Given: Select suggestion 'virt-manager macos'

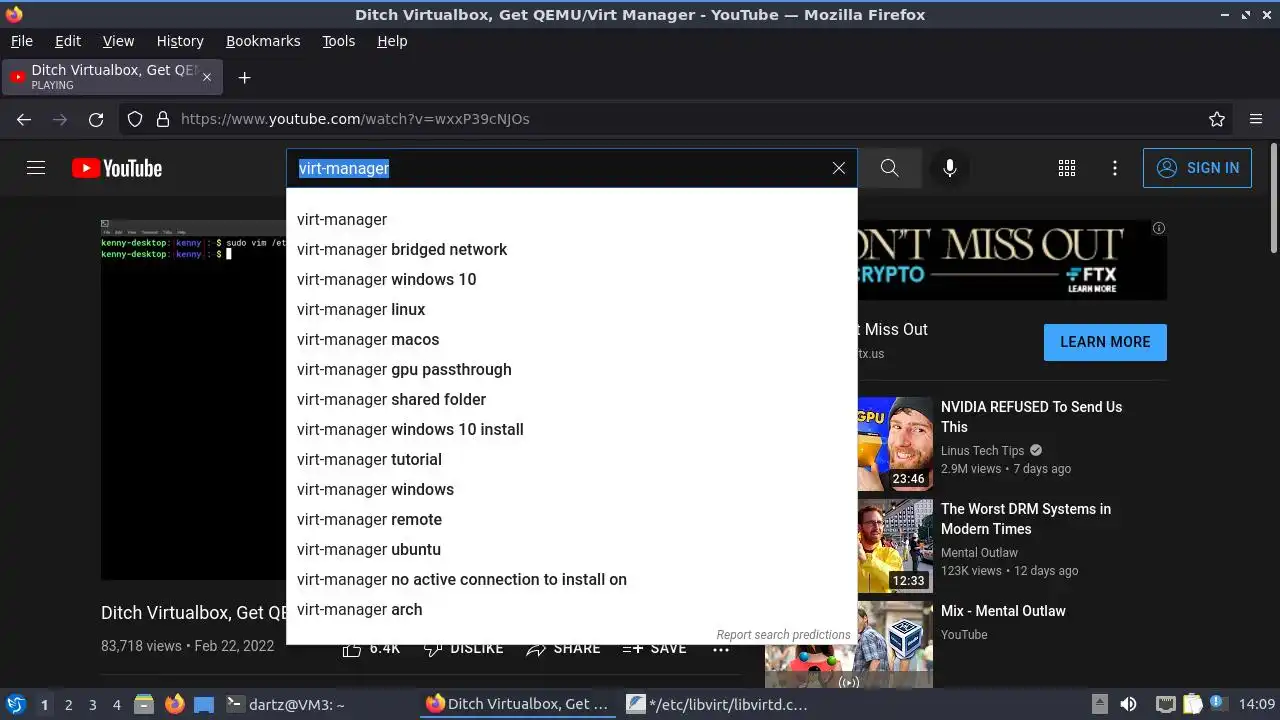Looking at the screenshot, I should click(571, 339).
